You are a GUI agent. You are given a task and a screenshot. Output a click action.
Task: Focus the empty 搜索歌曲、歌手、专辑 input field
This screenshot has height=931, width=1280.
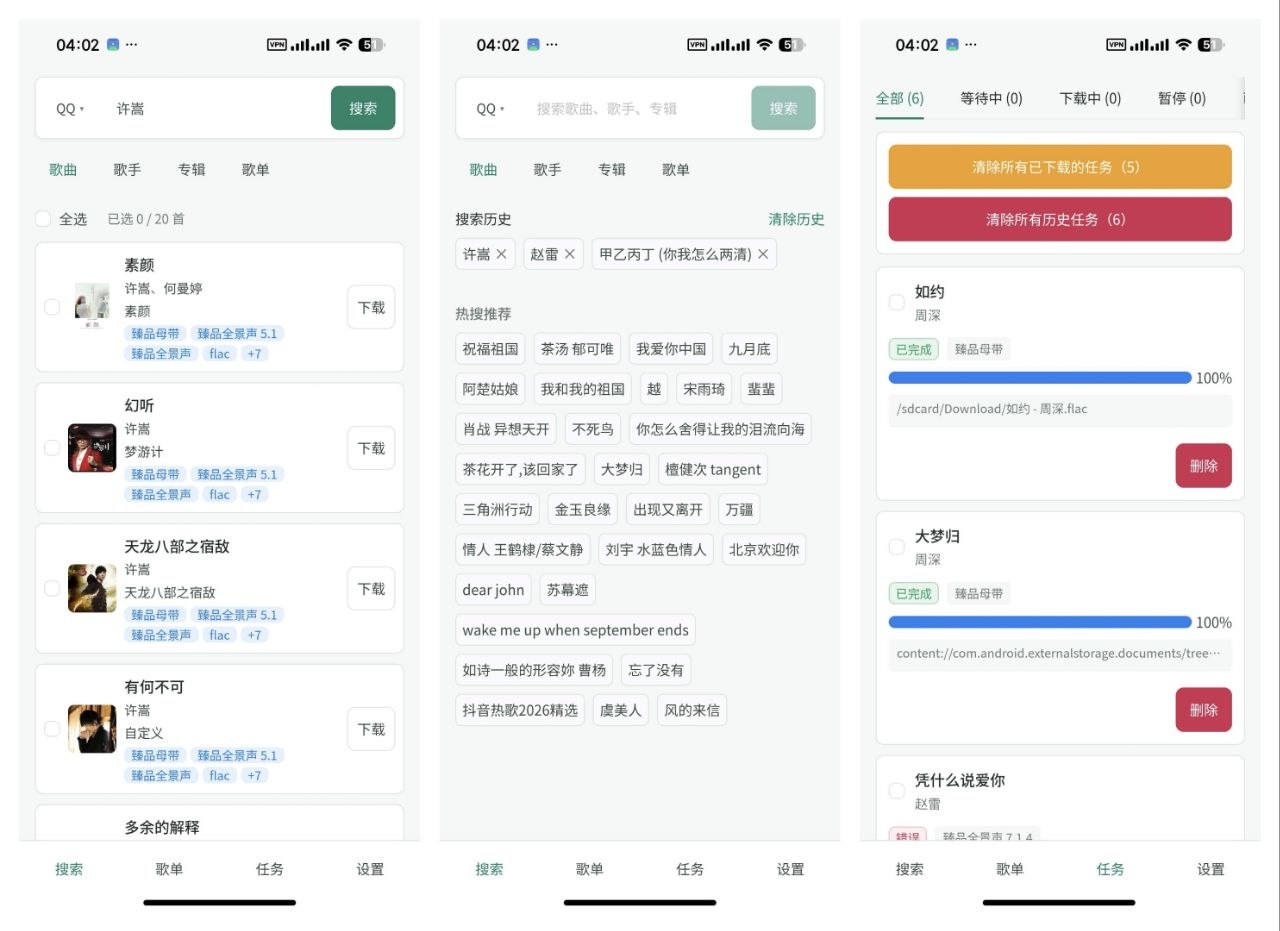click(636, 108)
